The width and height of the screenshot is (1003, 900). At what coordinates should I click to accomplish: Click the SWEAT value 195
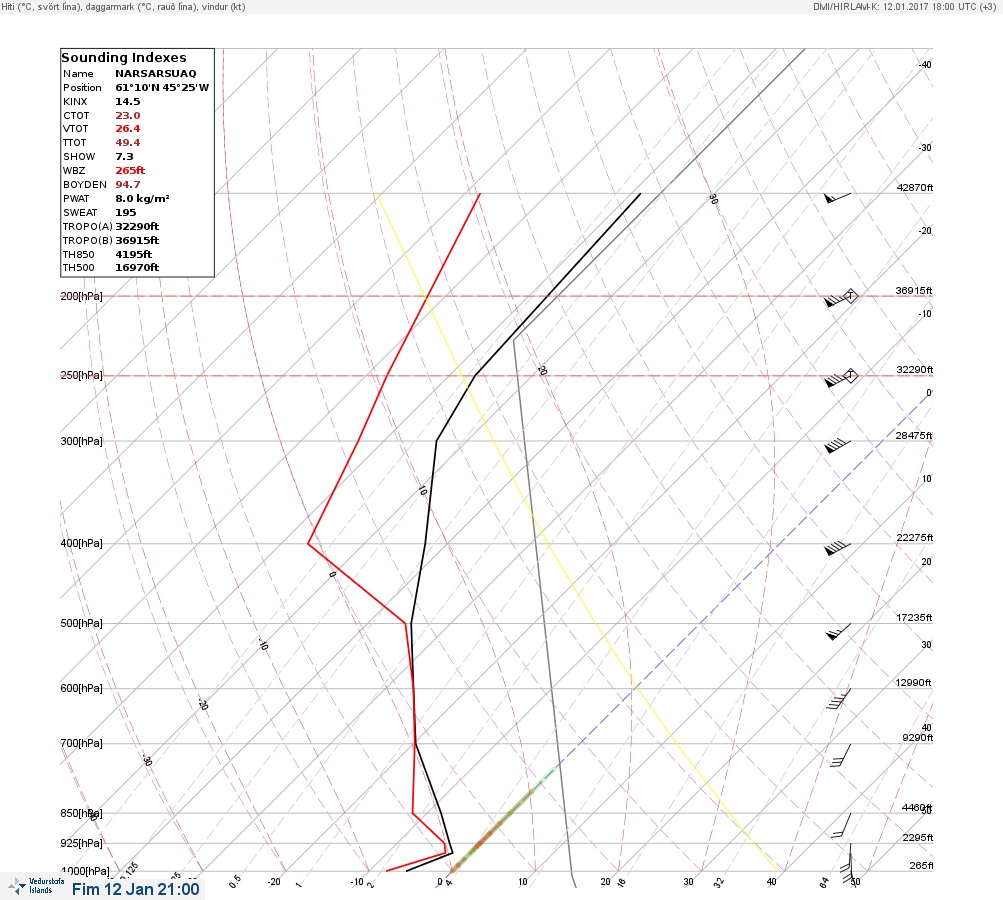pyautogui.click(x=125, y=212)
